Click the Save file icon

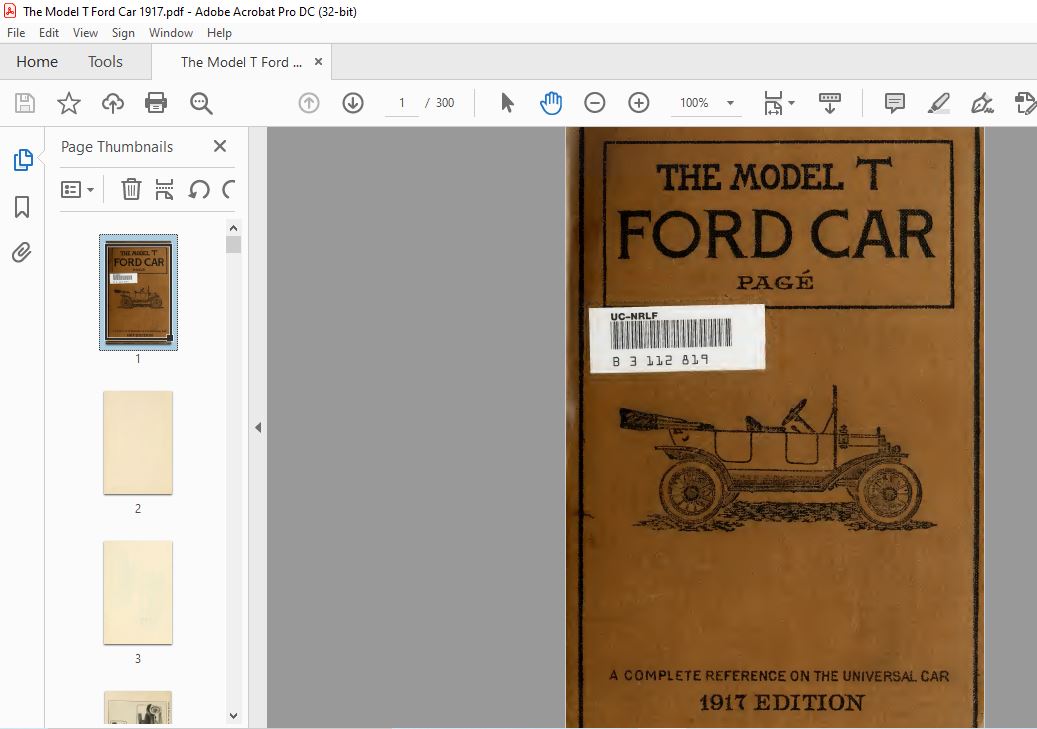coord(25,103)
